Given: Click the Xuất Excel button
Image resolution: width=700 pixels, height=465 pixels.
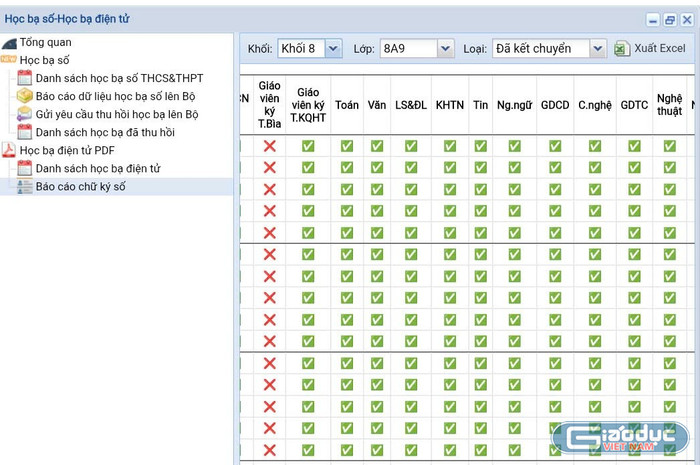Looking at the screenshot, I should pyautogui.click(x=650, y=49).
